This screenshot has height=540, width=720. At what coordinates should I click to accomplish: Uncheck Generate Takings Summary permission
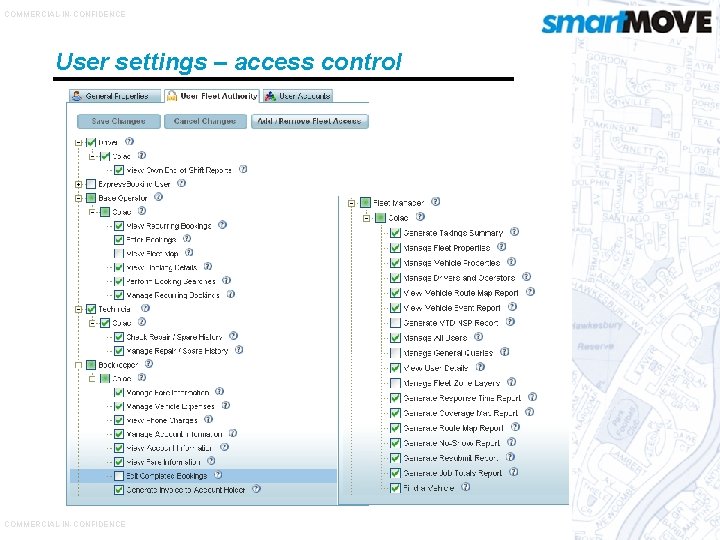pyautogui.click(x=395, y=233)
